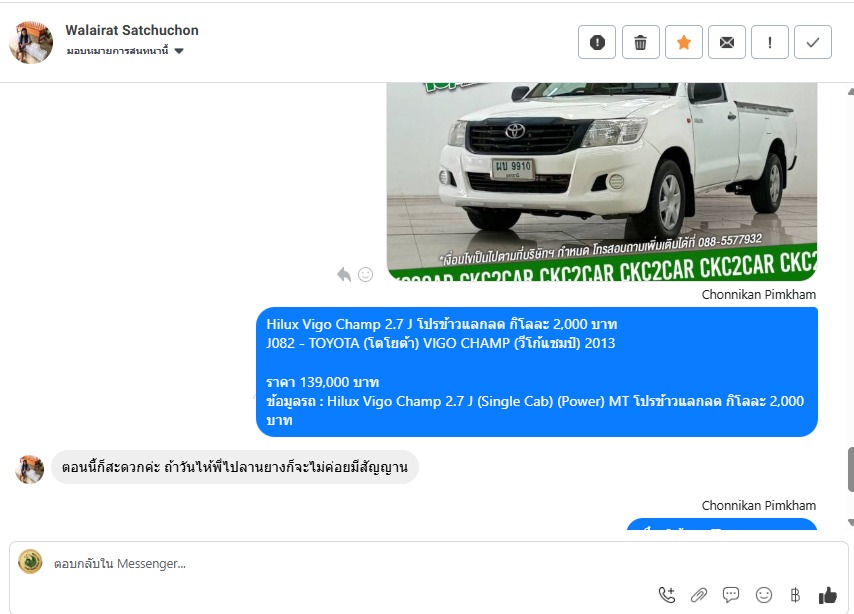Open the white Toyota truck image
Screen dimensions: 854x614
pyautogui.click(x=602, y=182)
